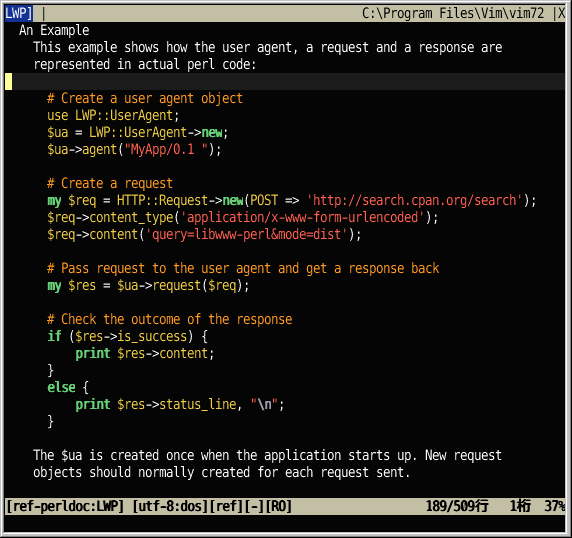This screenshot has height=538, width=572.
Task: Click the '189/509行' line counter in status line
Action: (x=457, y=506)
